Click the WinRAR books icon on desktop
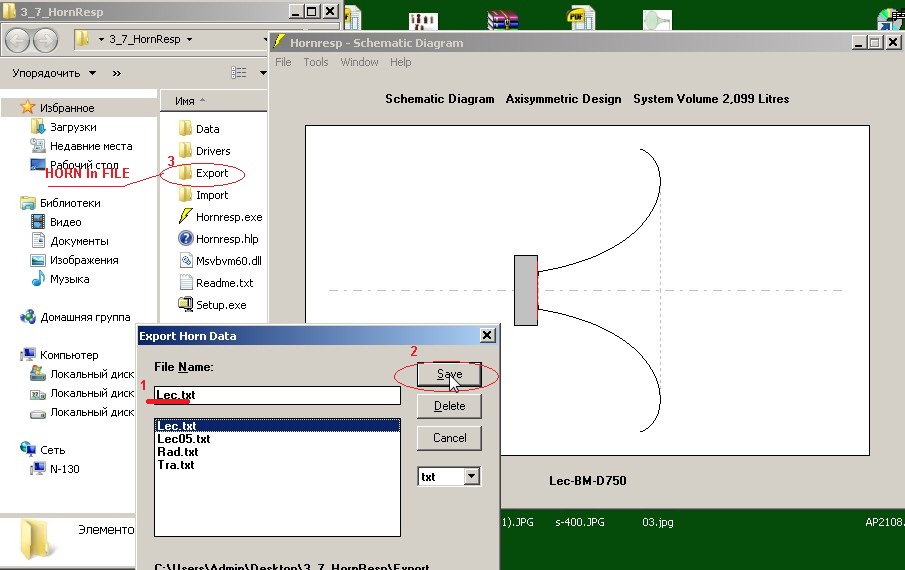The width and height of the screenshot is (905, 570). coord(503,18)
